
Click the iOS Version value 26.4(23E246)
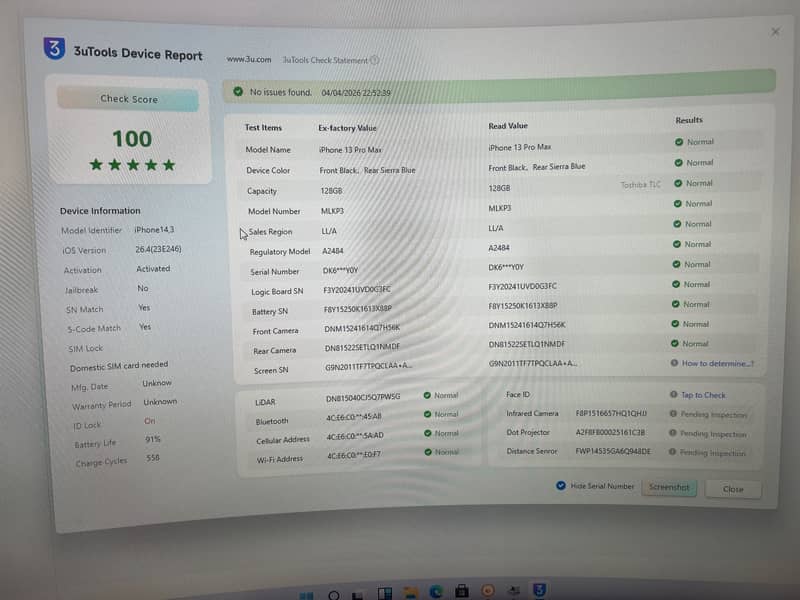158,249
